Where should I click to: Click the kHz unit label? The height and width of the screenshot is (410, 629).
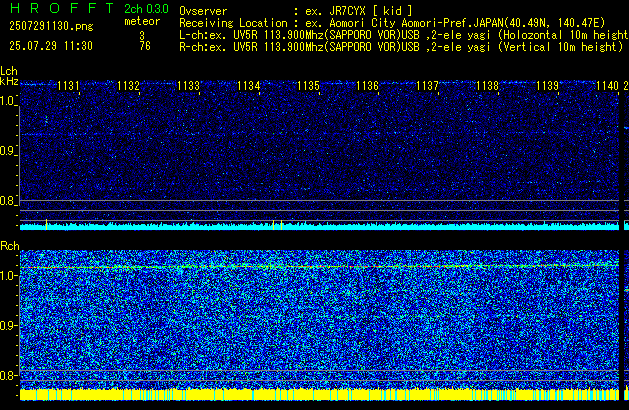click(x=9, y=81)
